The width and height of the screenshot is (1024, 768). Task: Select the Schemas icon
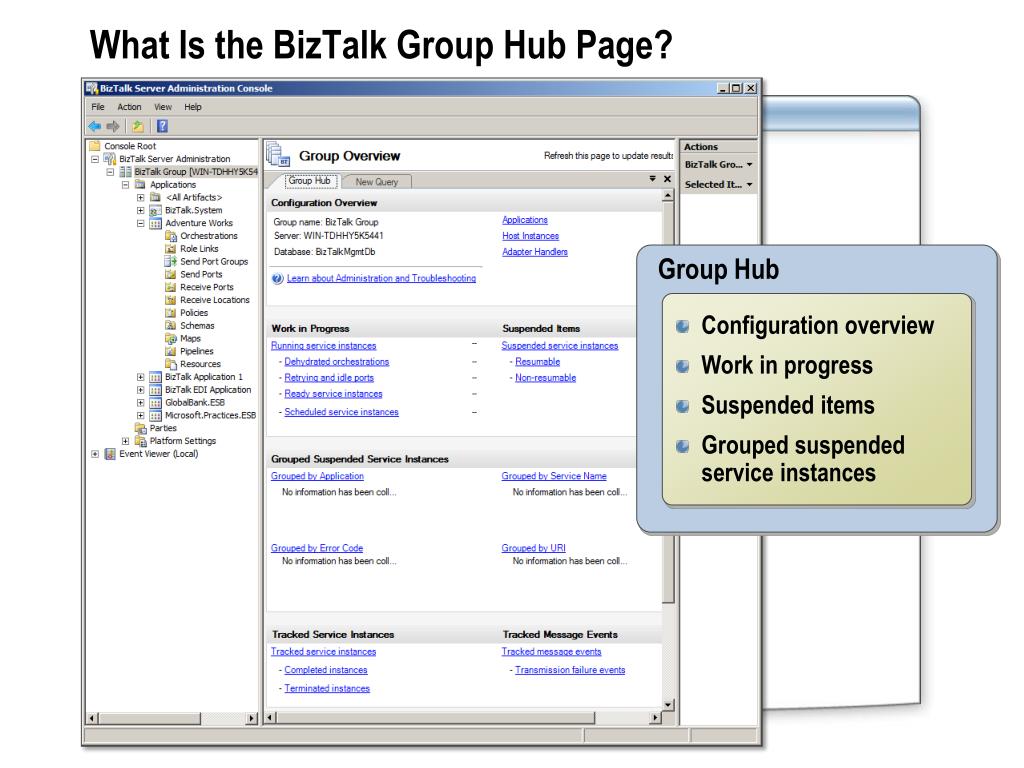coord(170,325)
